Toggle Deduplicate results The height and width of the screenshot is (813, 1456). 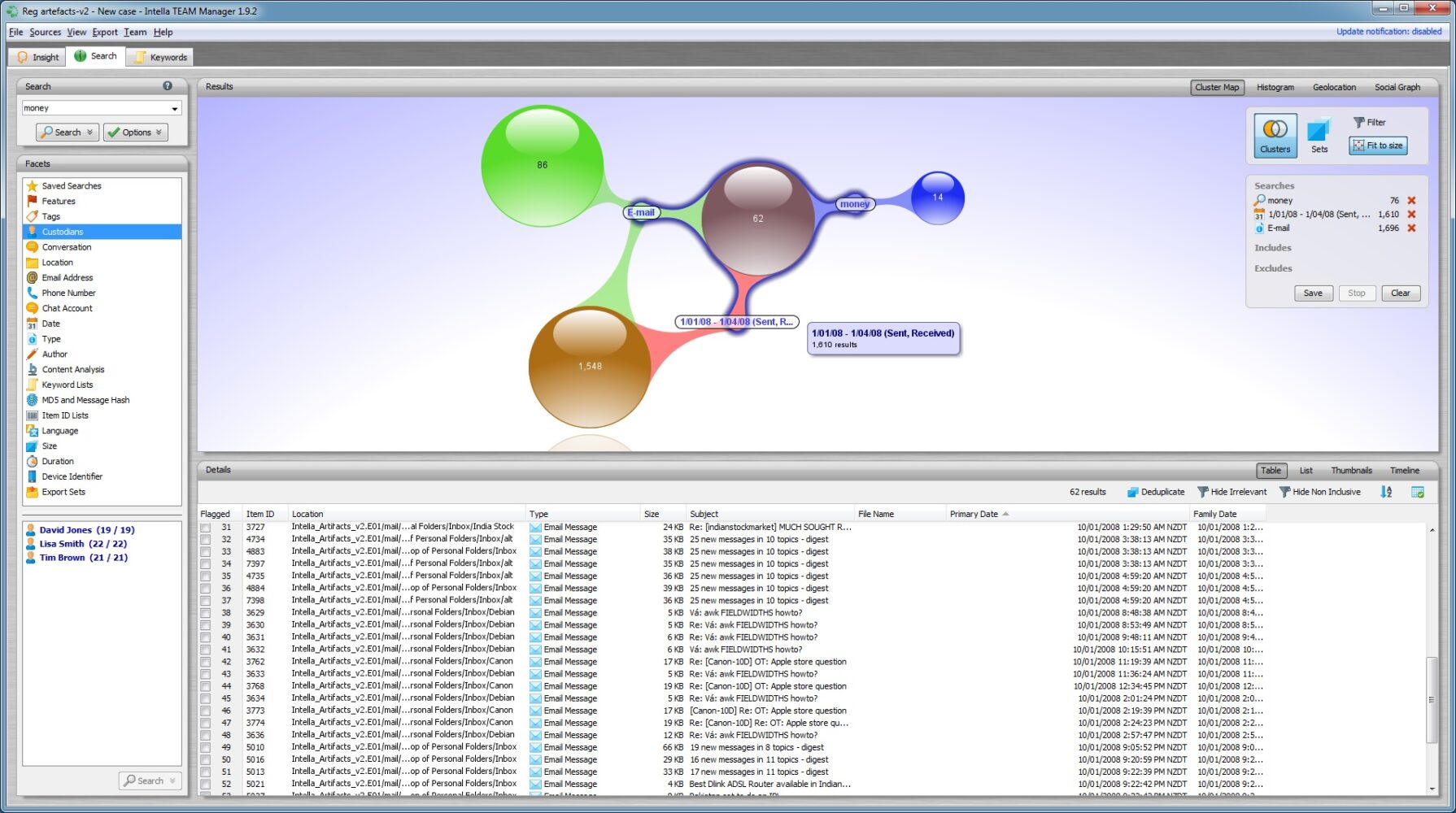[x=1155, y=492]
